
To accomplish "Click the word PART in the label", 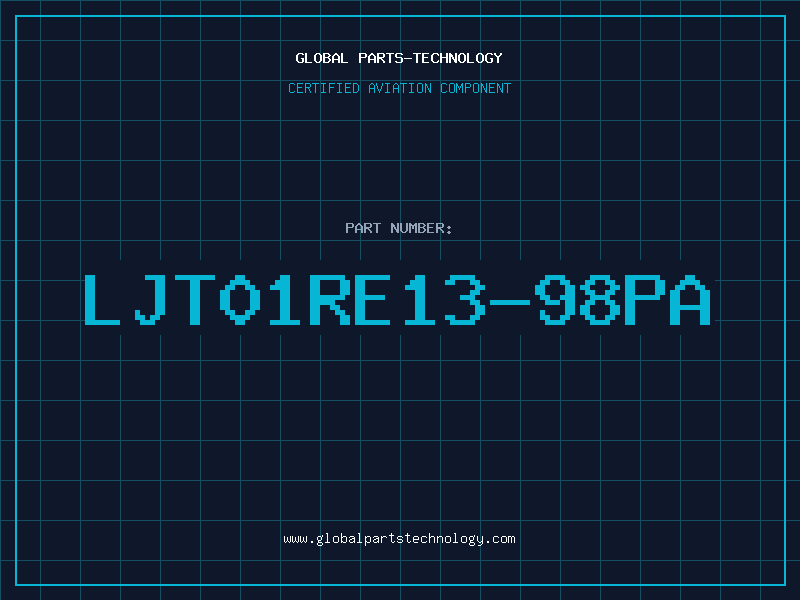I will click(x=363, y=228).
